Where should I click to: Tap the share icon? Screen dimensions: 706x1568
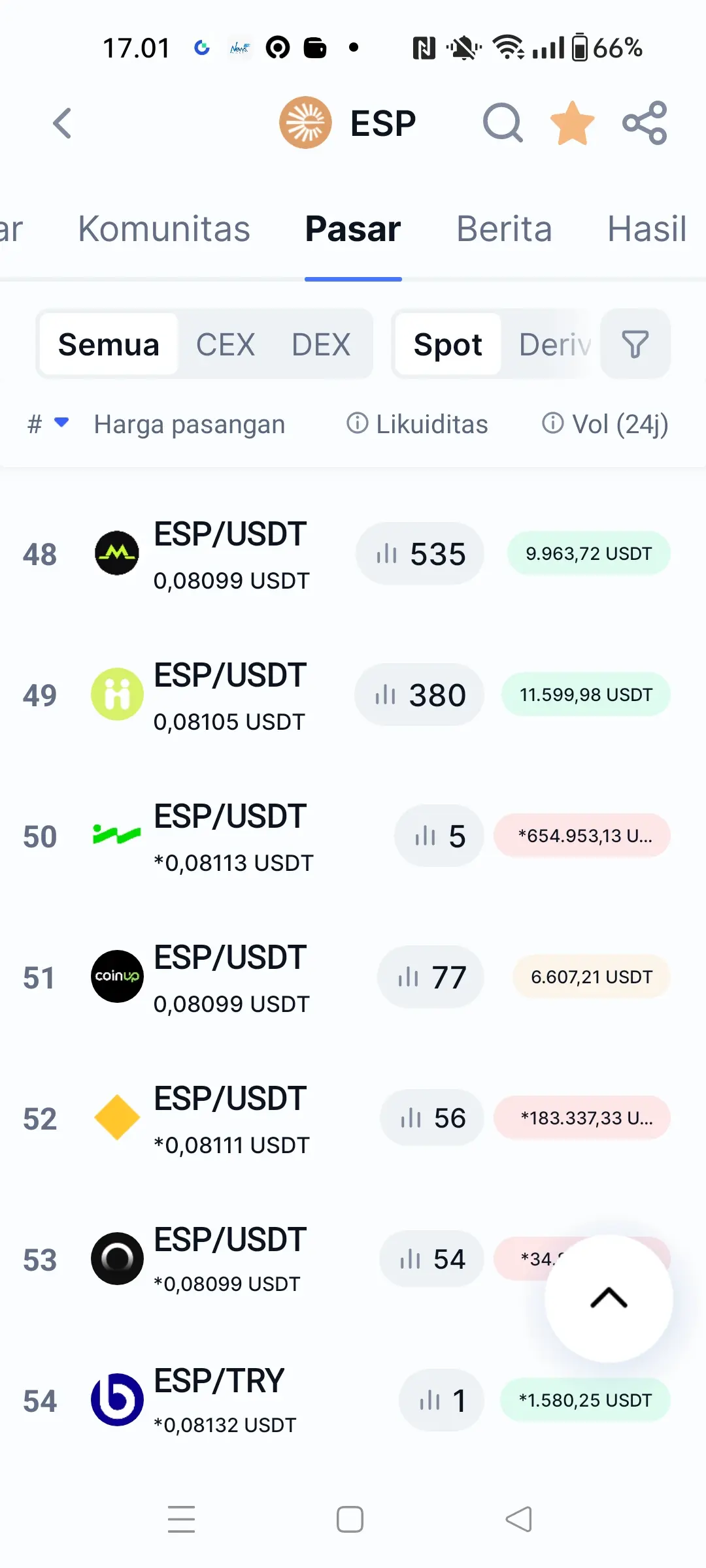pos(645,123)
